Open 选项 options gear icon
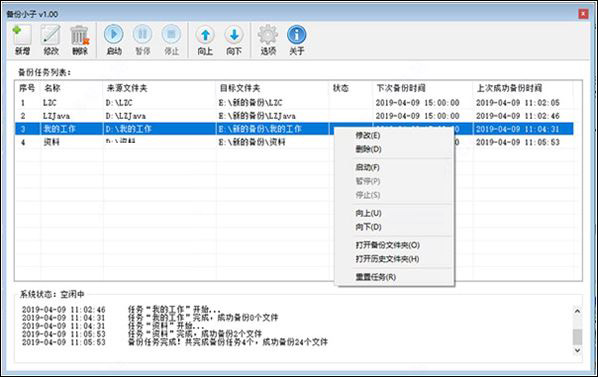The height and width of the screenshot is (377, 598). coord(268,40)
